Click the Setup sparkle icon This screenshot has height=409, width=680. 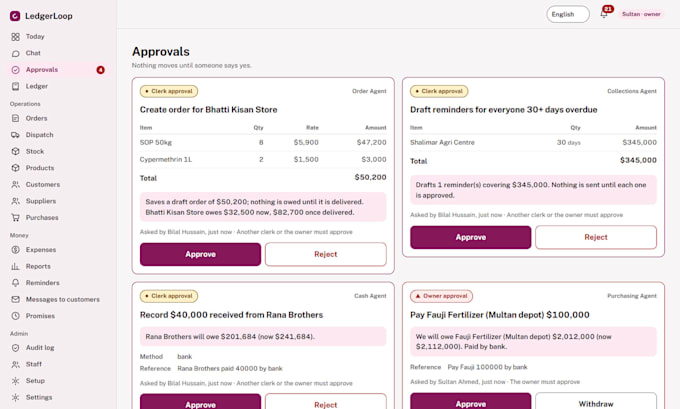pyautogui.click(x=15, y=381)
